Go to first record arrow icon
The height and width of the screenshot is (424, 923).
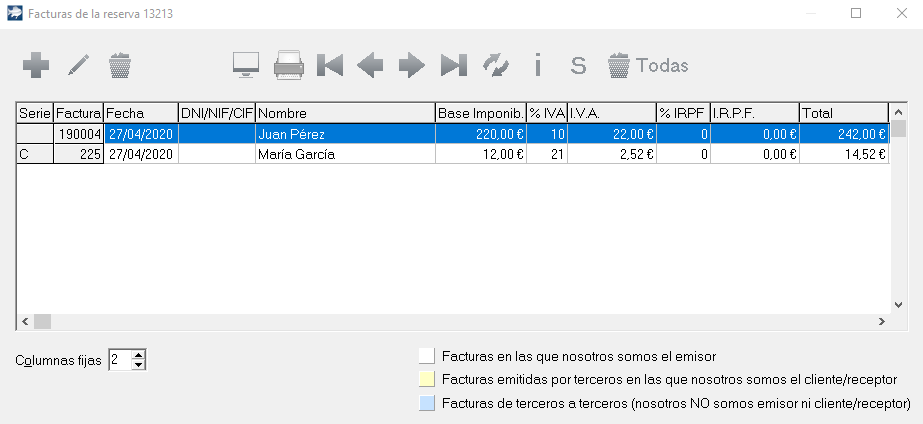tap(330, 66)
